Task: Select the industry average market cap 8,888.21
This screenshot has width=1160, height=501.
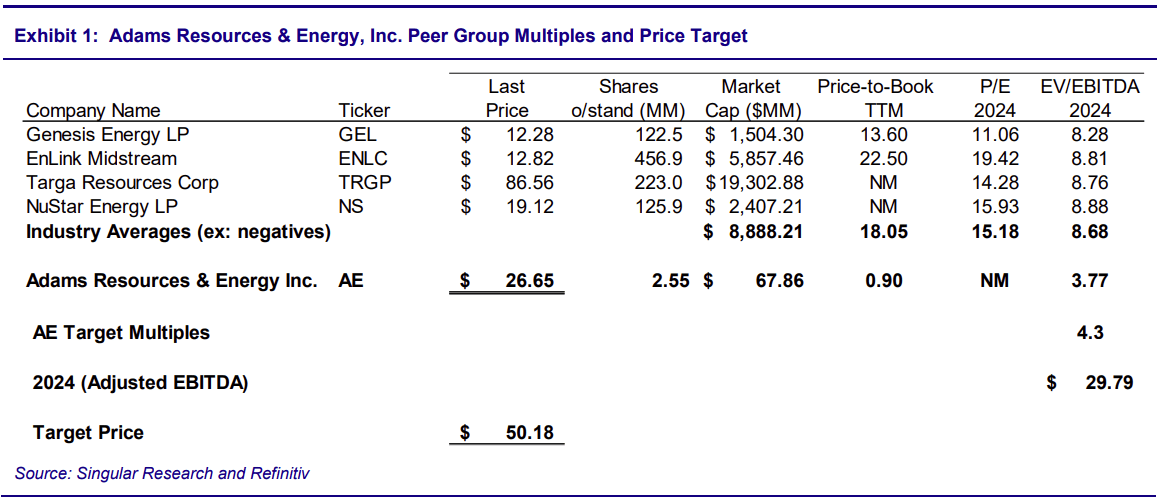Action: click(x=762, y=232)
